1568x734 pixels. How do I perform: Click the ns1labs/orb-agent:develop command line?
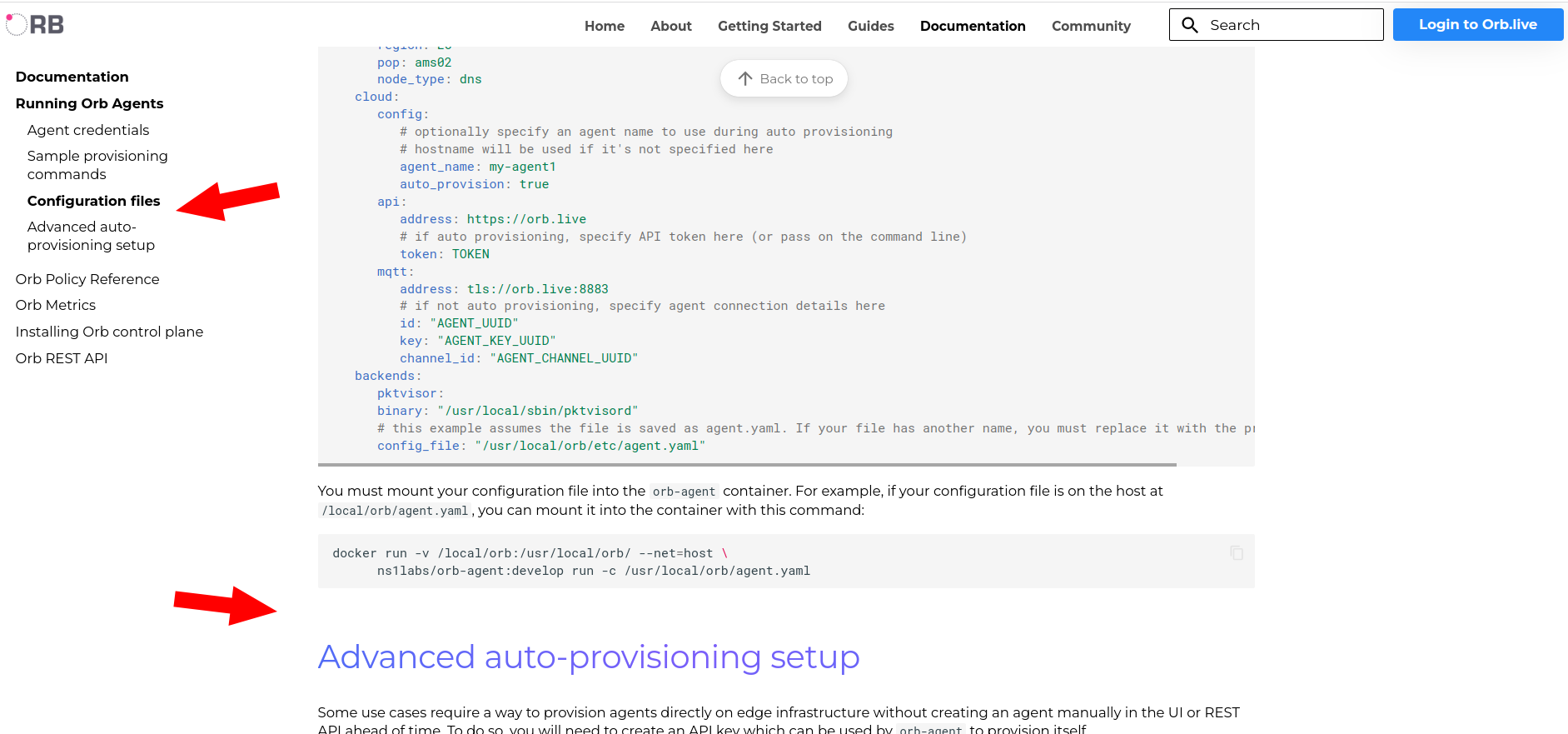(x=594, y=571)
